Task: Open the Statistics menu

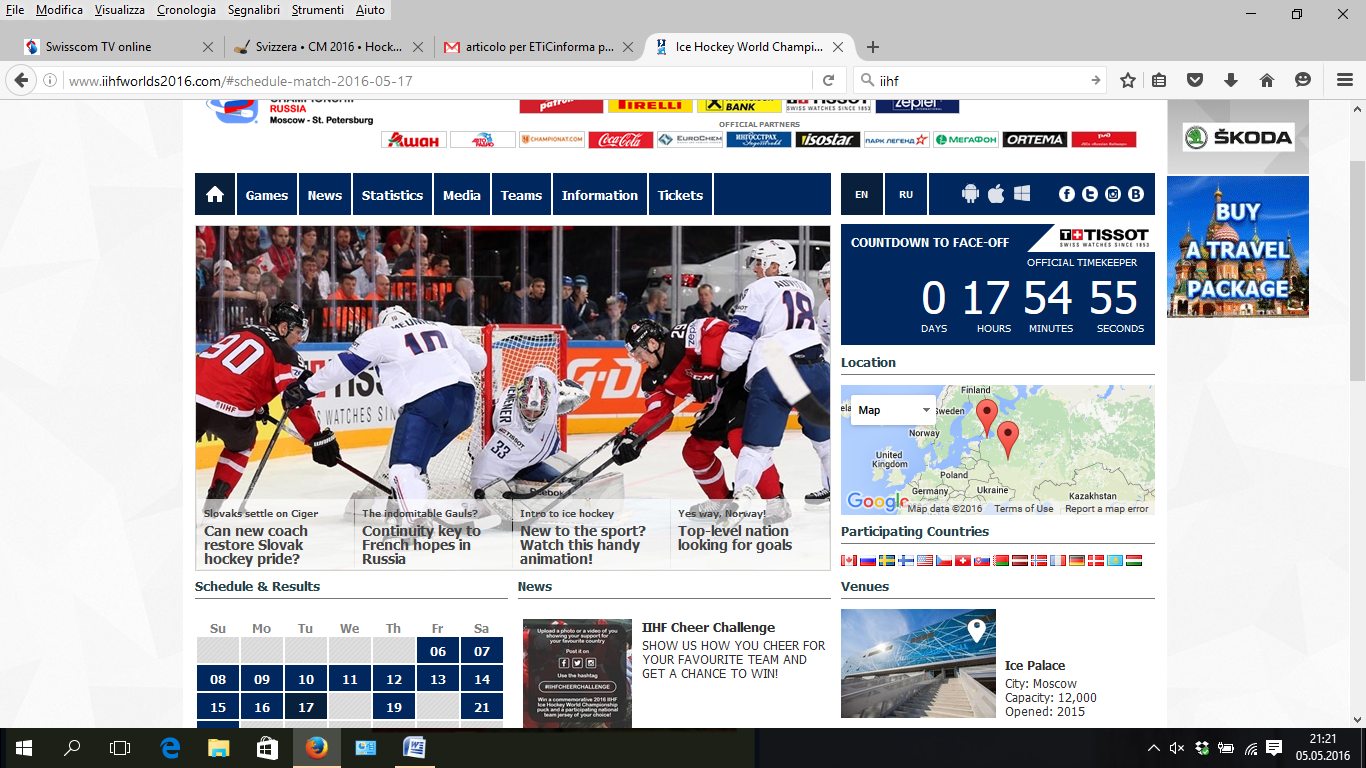Action: click(392, 195)
